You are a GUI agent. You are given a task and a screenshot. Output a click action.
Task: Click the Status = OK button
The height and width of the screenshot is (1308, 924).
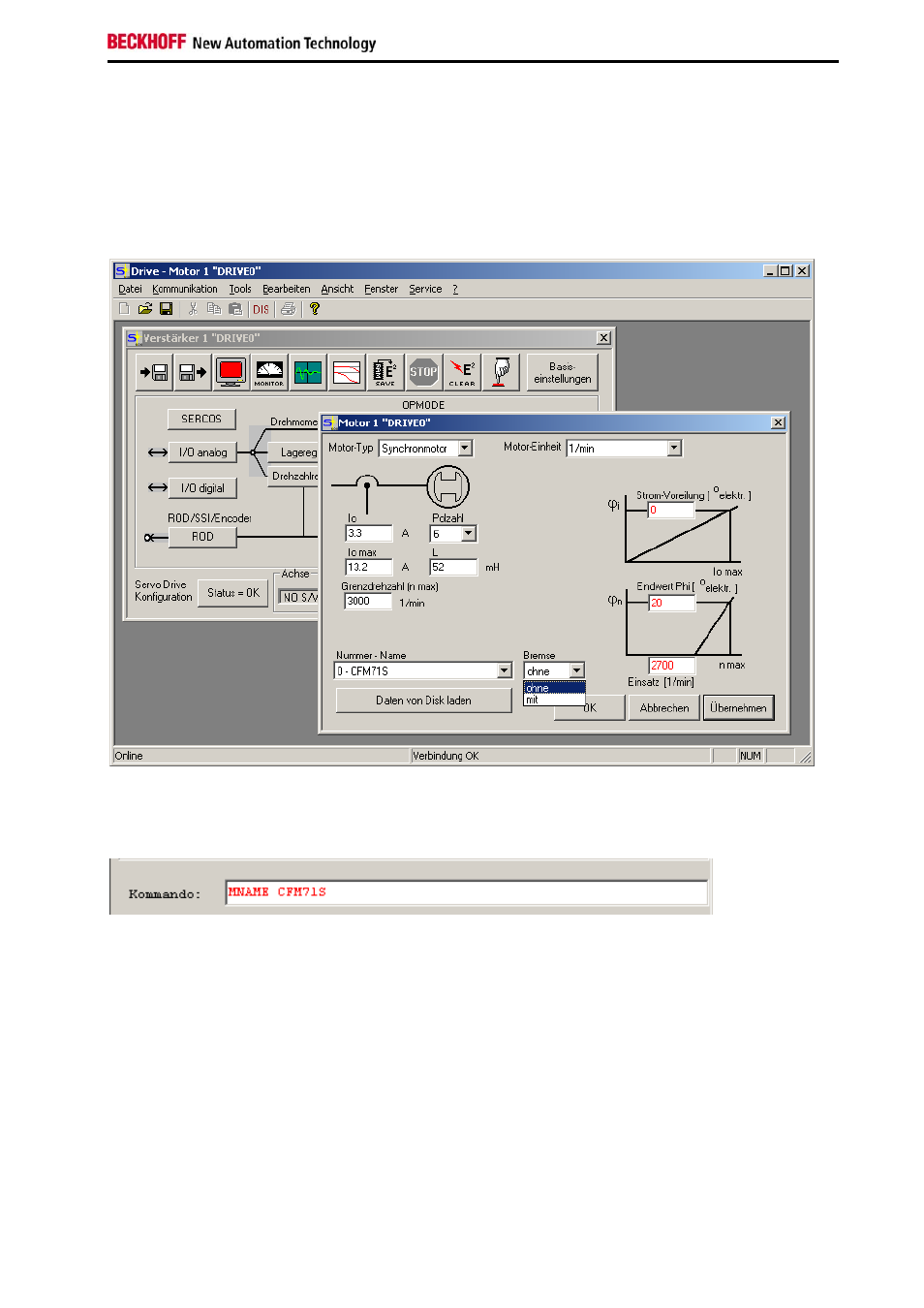pos(233,593)
